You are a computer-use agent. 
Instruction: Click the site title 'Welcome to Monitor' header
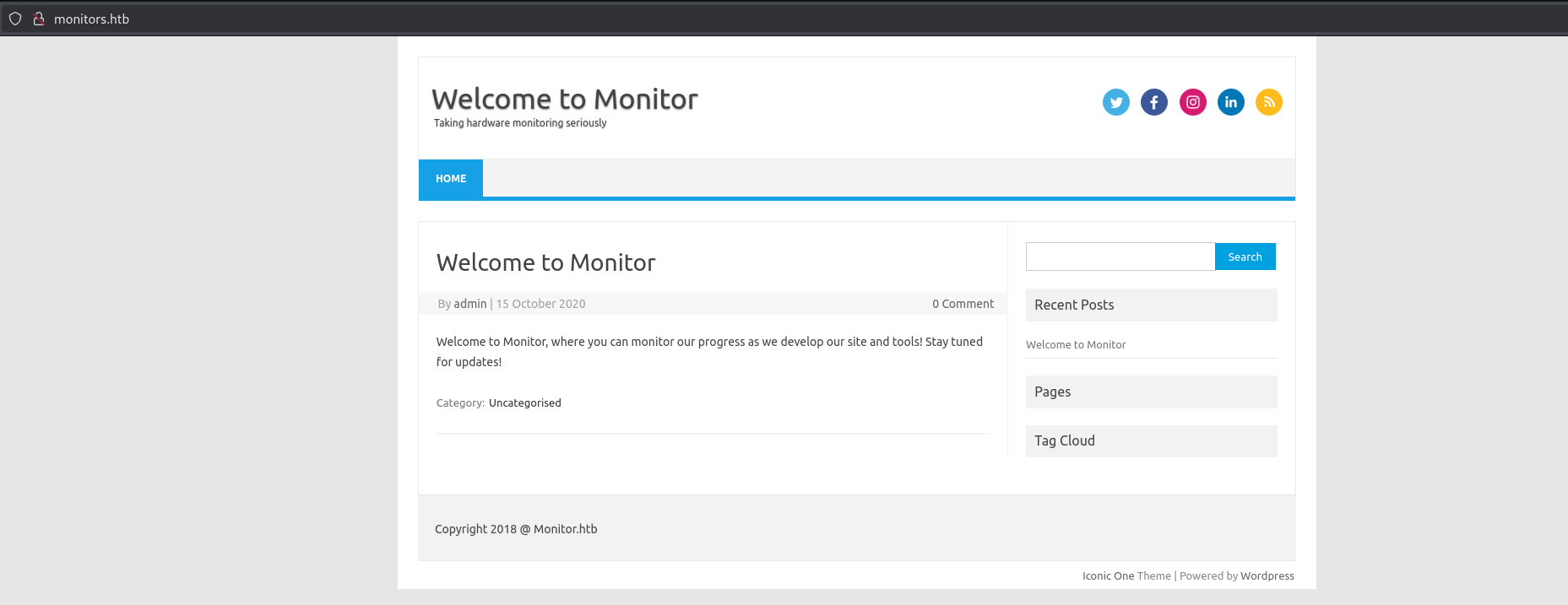click(x=564, y=100)
